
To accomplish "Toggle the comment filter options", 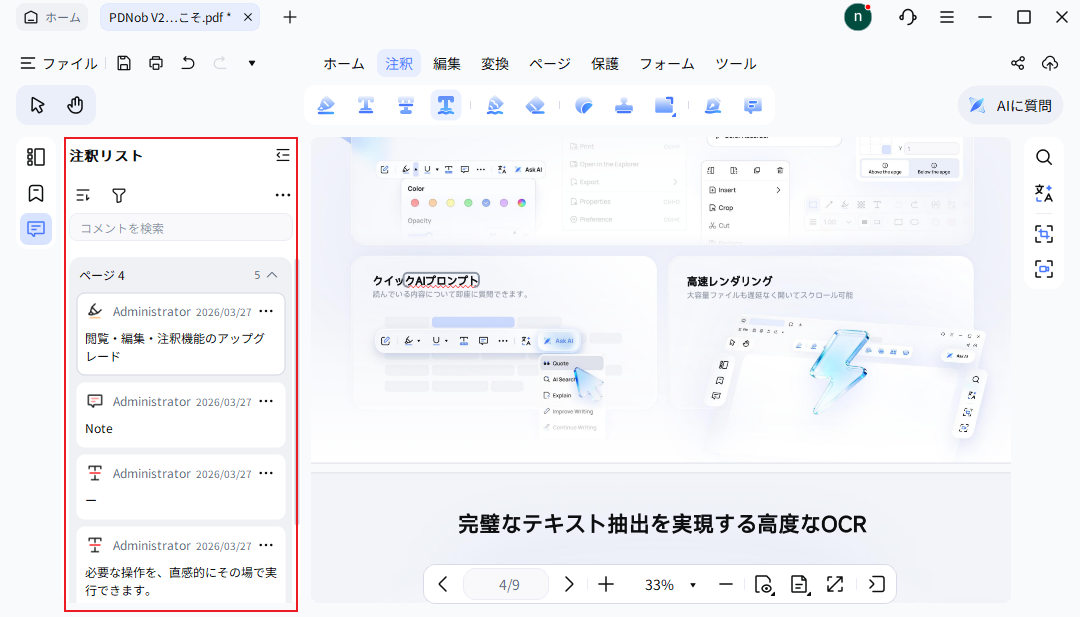I will pyautogui.click(x=119, y=195).
